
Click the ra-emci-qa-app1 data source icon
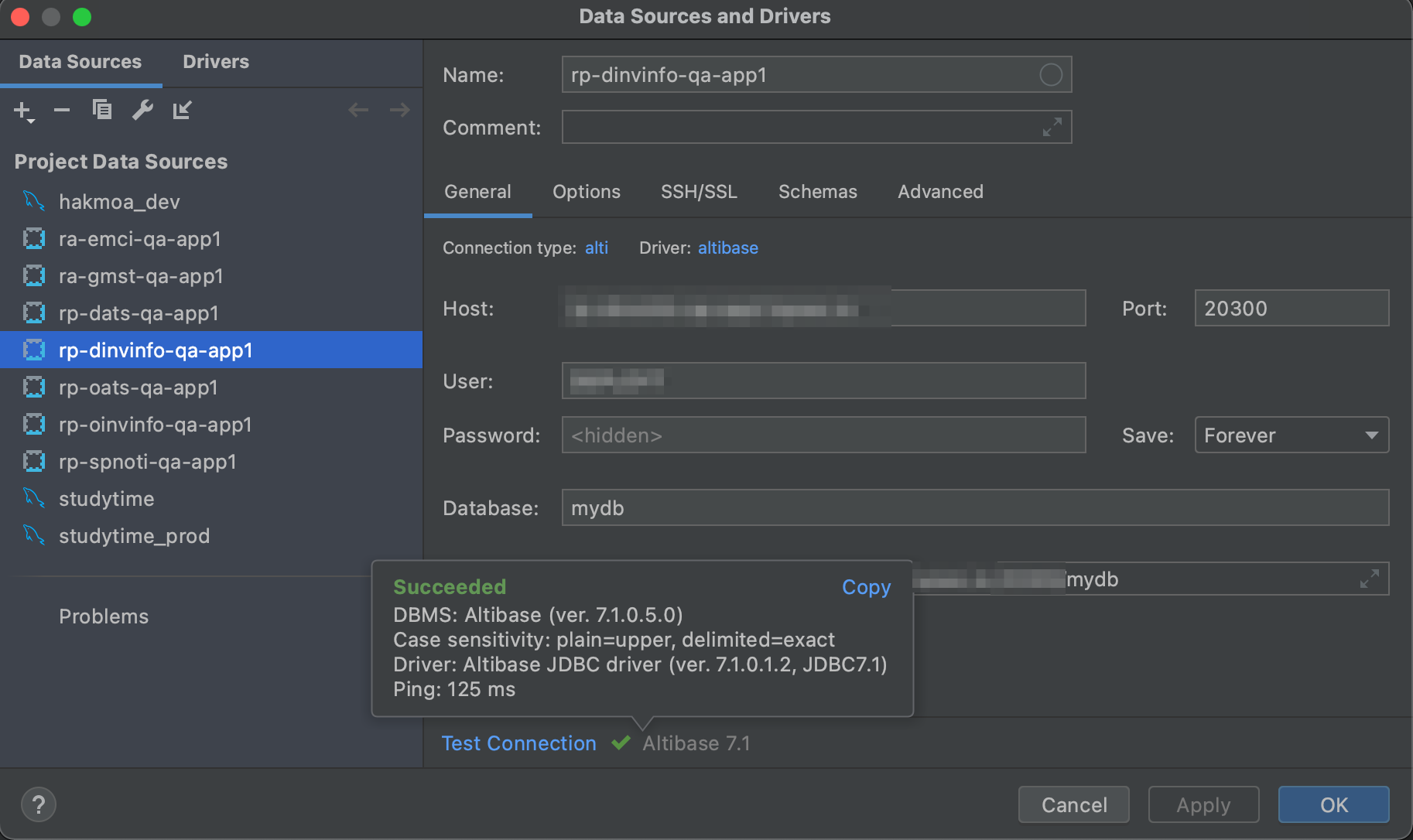pyautogui.click(x=34, y=238)
